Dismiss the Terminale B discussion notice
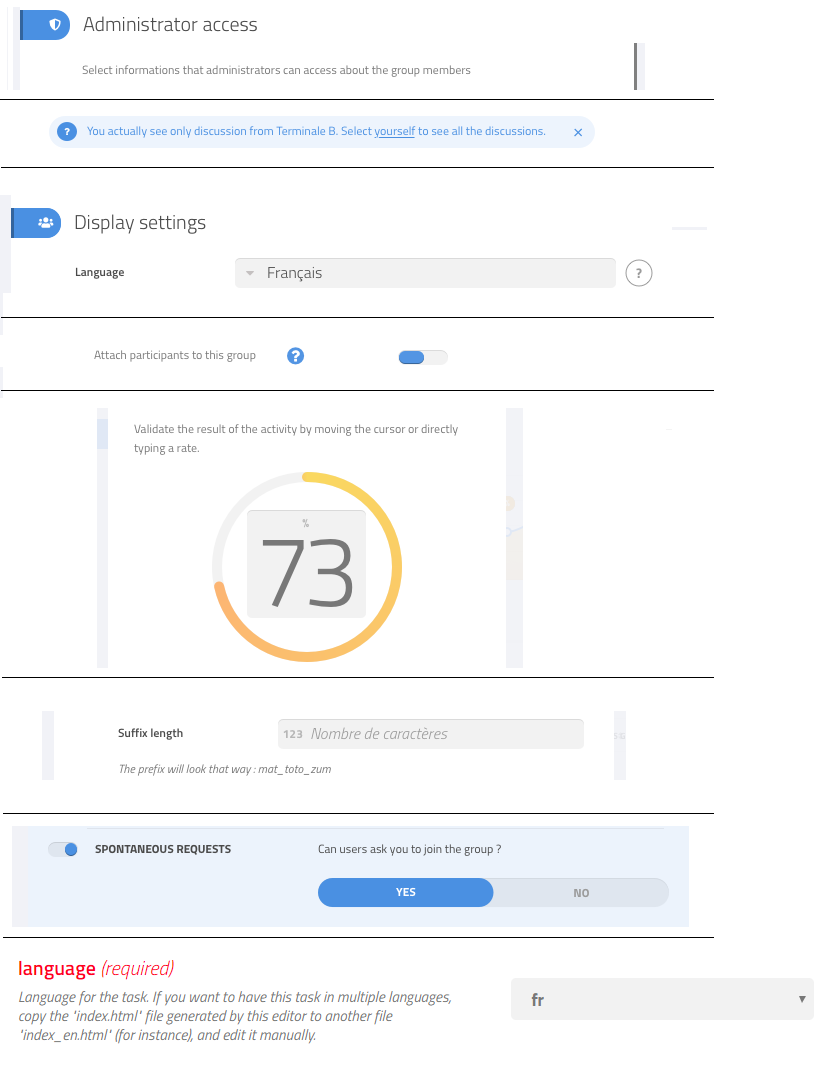This screenshot has width=825, height=1065. [578, 132]
